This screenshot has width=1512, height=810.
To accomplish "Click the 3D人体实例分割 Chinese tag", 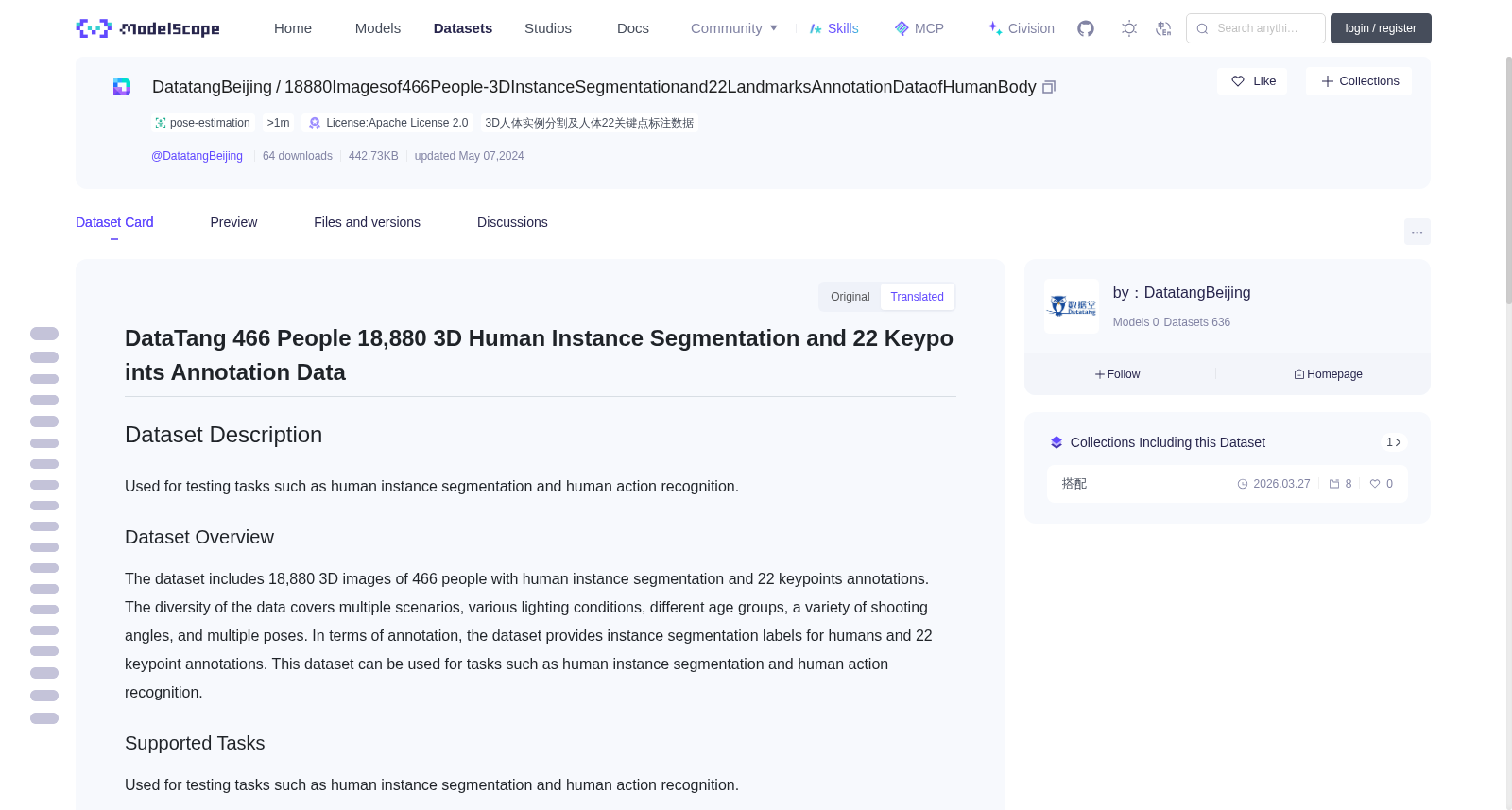I will 589,123.
